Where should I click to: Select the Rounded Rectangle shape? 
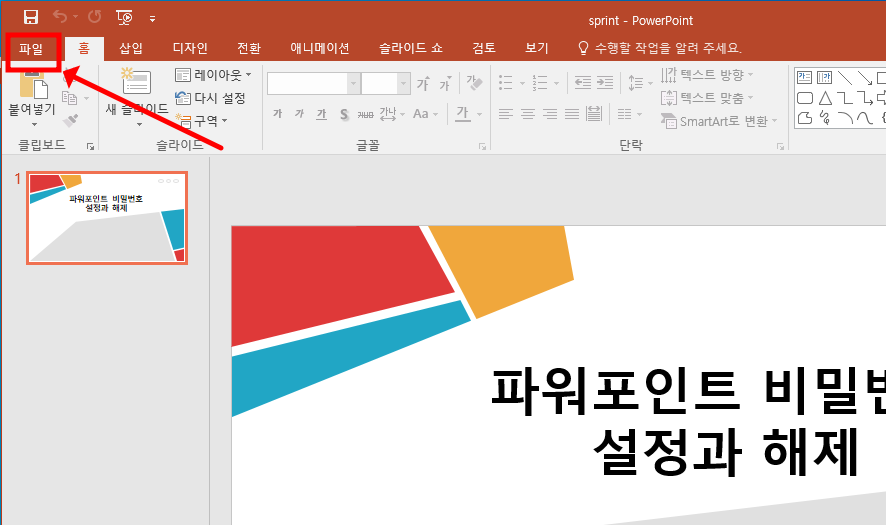coord(805,98)
